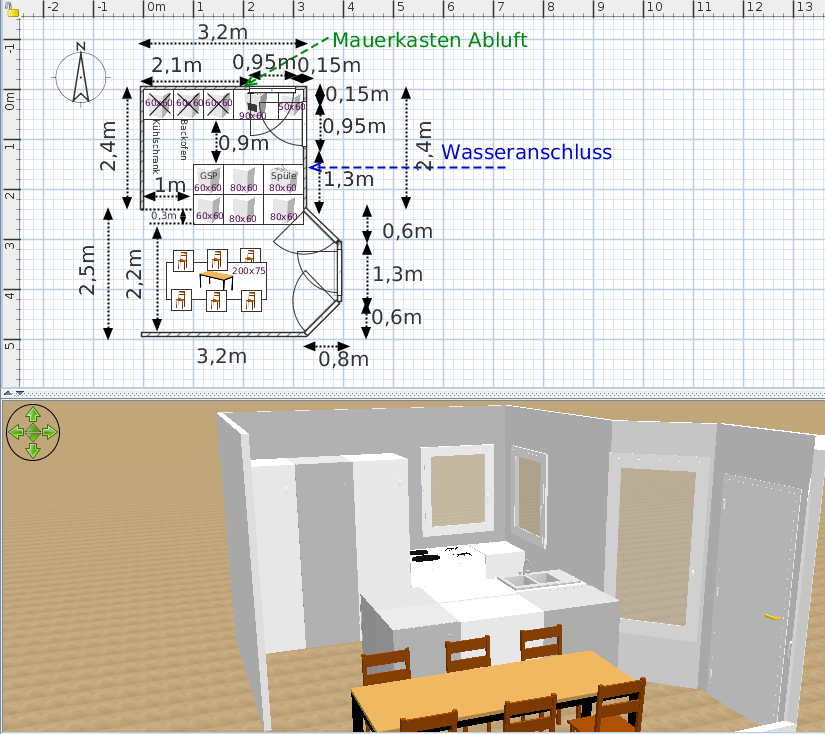Expand plan view with split pane down arrow
Viewport: 825px width, 734px height.
pos(22,392)
